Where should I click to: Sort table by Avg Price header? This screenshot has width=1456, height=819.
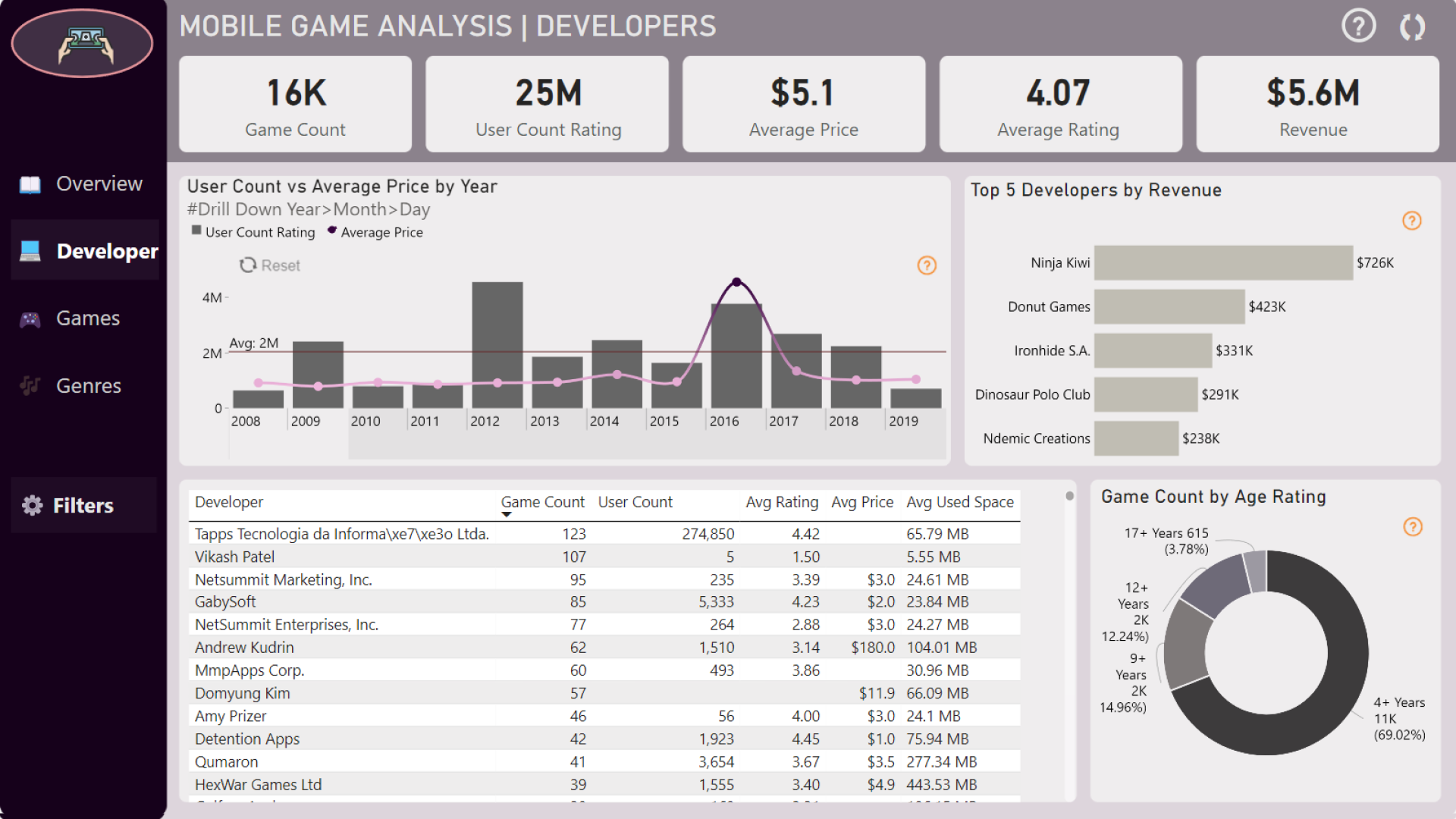coord(862,502)
